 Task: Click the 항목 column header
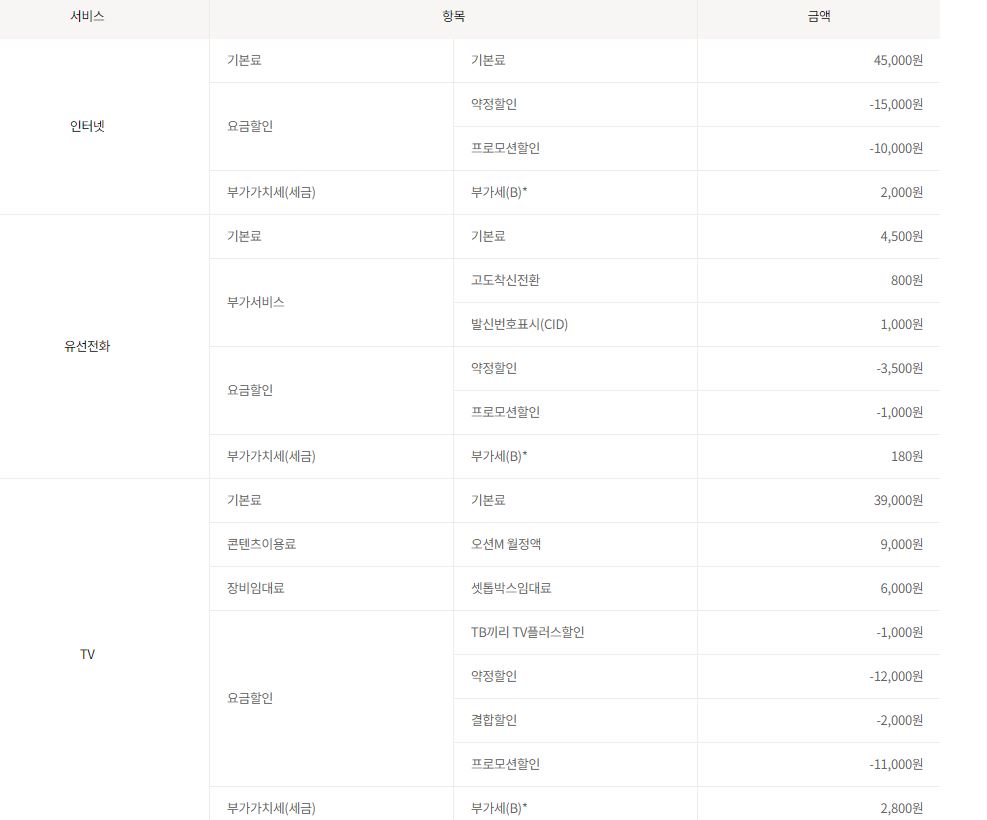coord(453,16)
